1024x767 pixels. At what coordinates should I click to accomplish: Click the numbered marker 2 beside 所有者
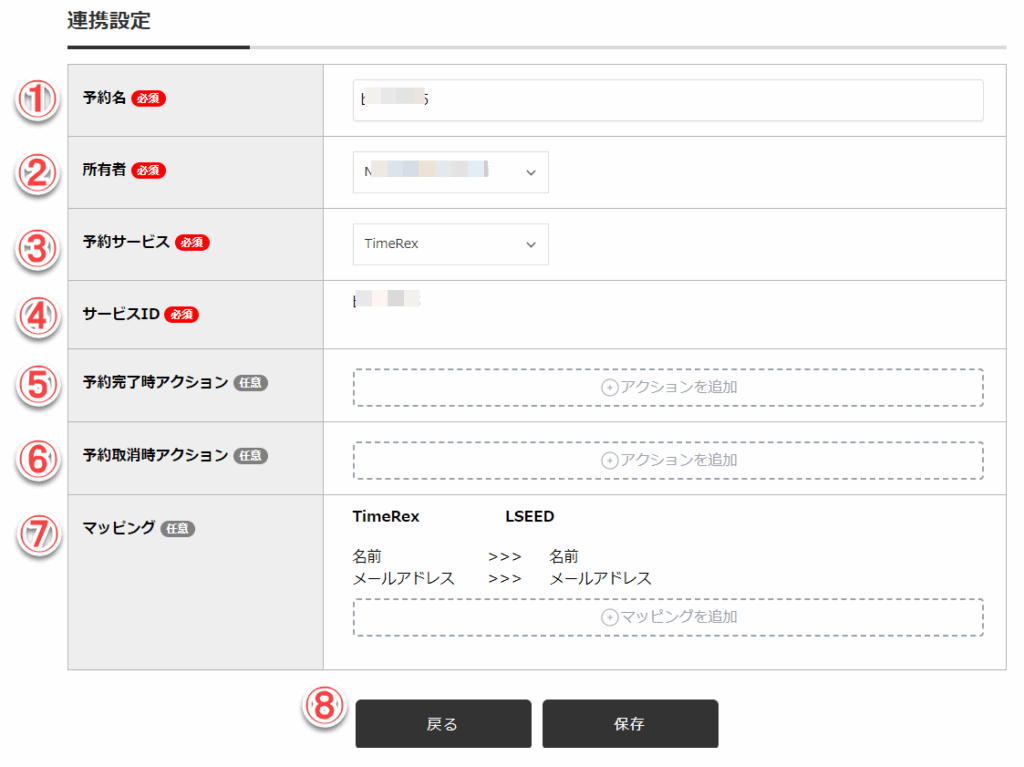click(x=37, y=173)
